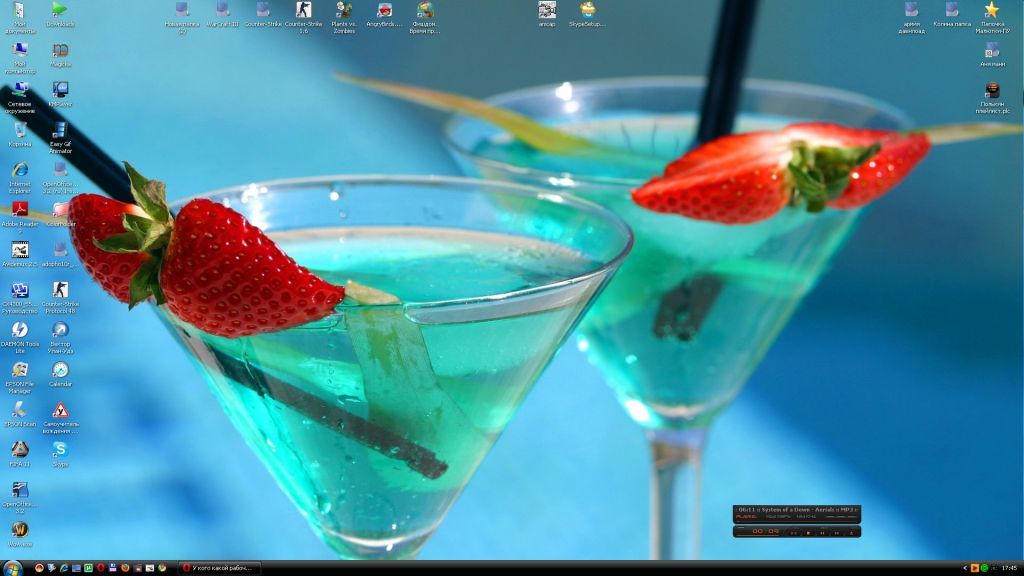This screenshot has width=1024, height=576.
Task: Click the play button in music player widget
Action: coord(809,533)
